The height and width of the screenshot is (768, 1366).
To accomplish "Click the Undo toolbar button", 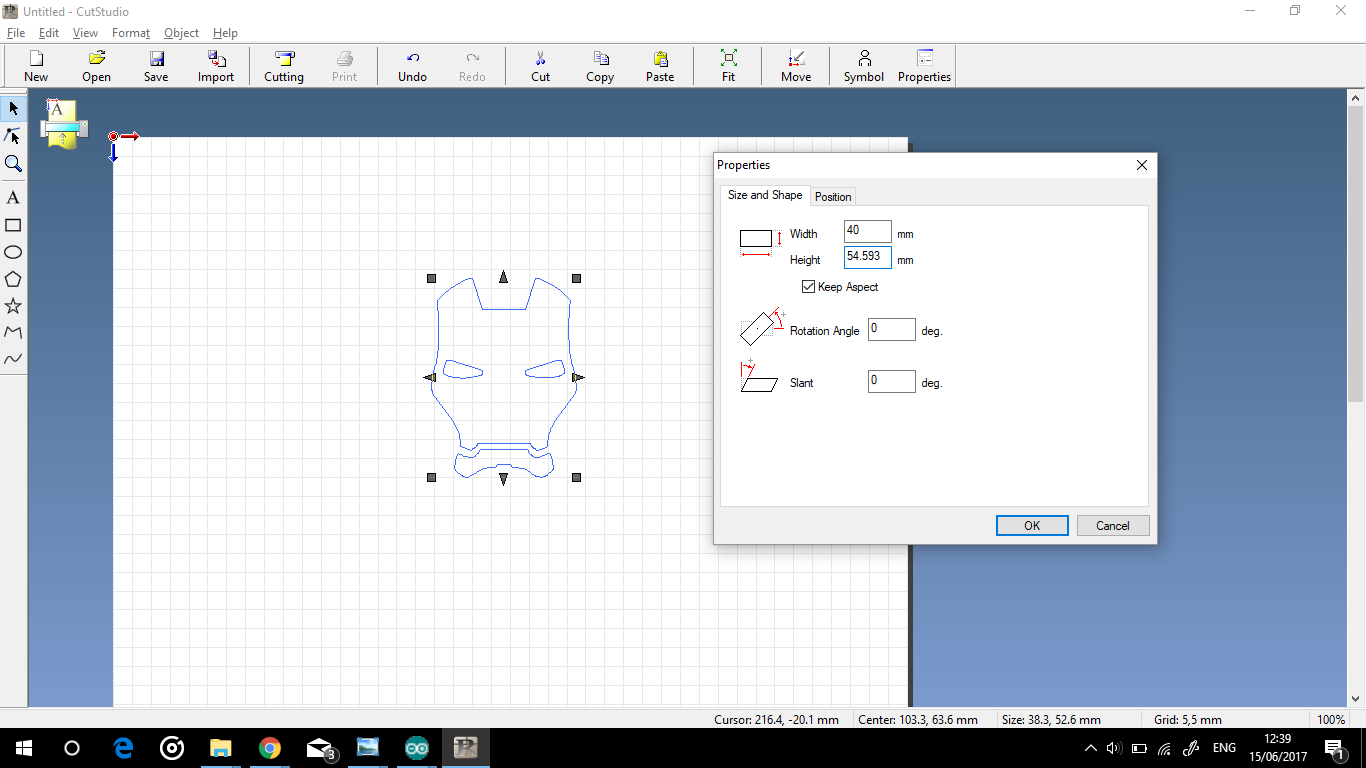I will tap(412, 66).
